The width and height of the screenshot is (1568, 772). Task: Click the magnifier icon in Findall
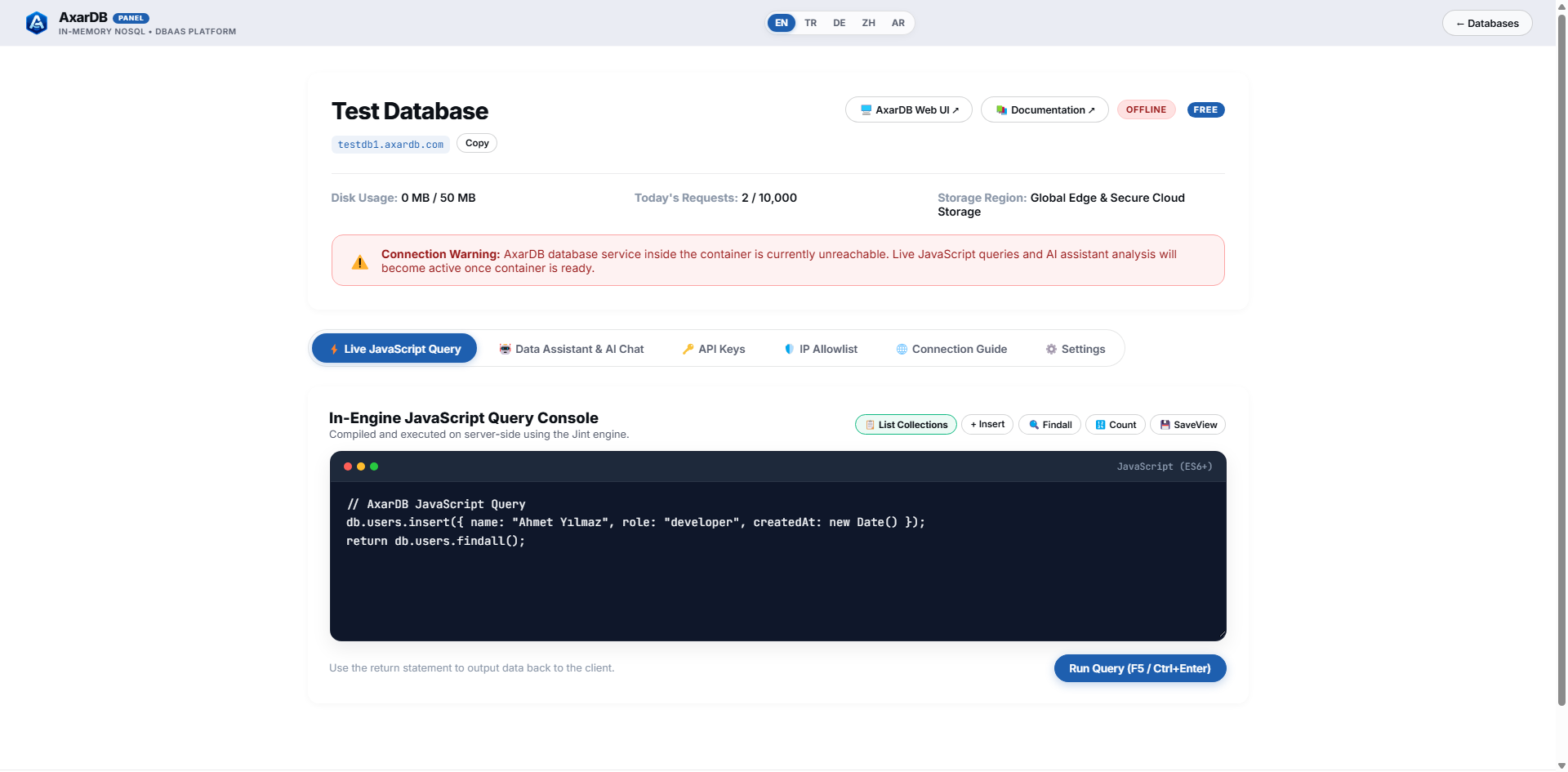coord(1034,425)
